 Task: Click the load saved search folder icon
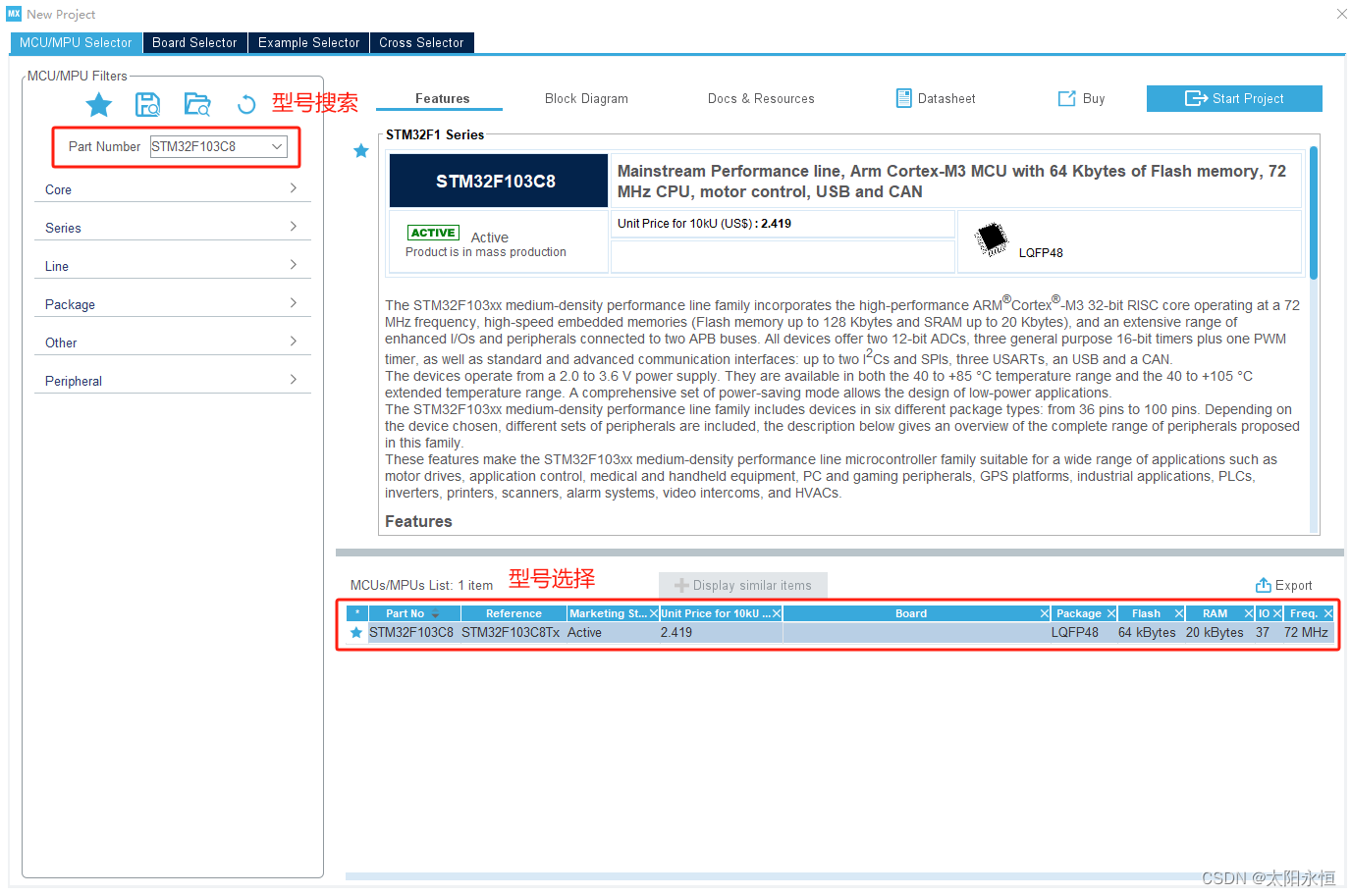(197, 104)
